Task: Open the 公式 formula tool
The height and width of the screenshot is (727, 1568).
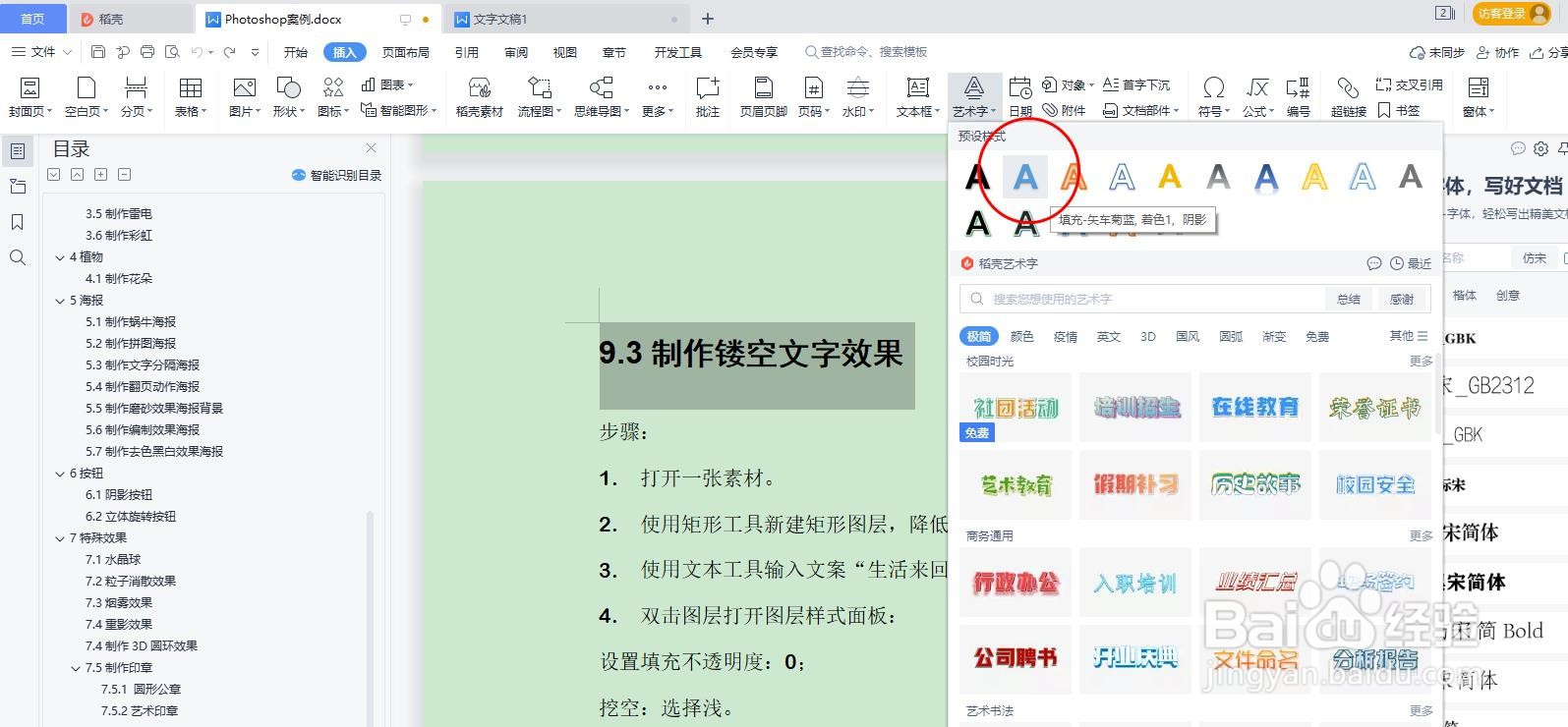Action: tap(1258, 97)
